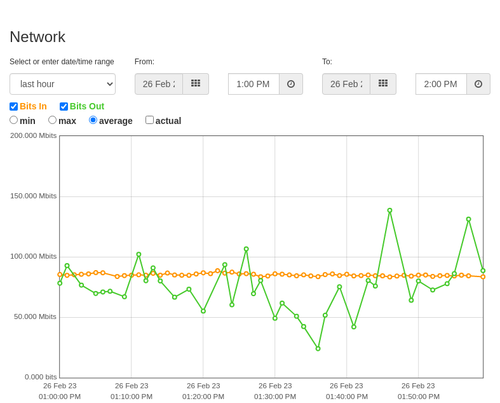Click the From time field 1:00 PM
Viewport: 500px width, 403px height.
coord(254,84)
